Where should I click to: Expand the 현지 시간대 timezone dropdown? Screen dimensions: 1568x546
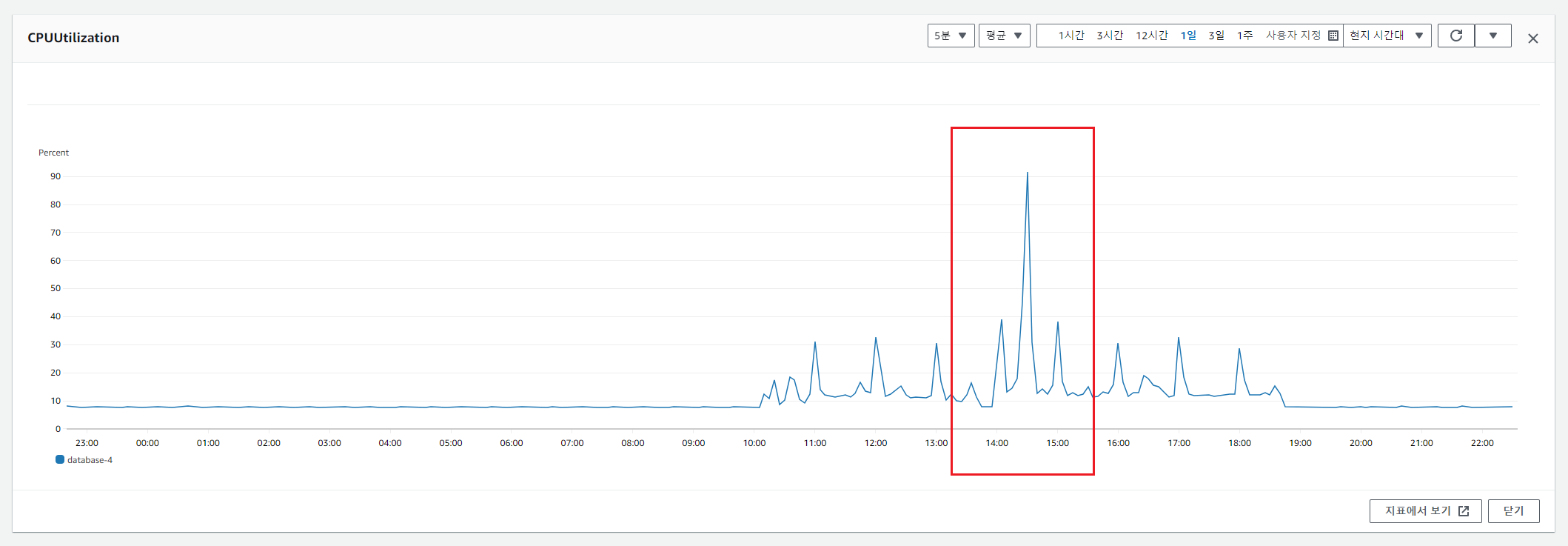1386,36
